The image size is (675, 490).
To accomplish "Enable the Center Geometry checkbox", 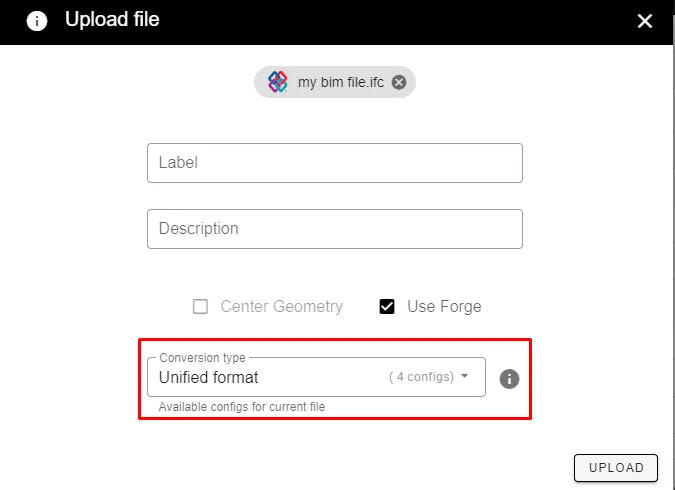I will coord(200,307).
